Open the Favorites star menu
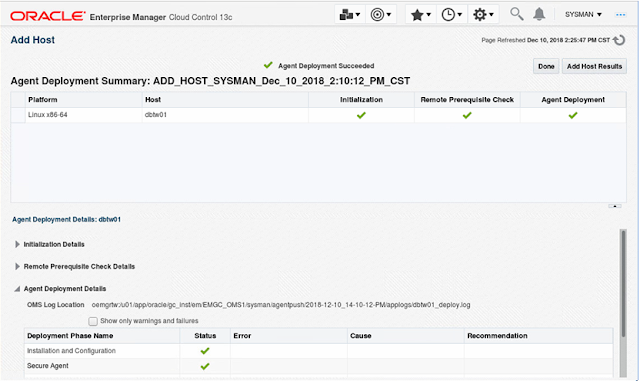The height and width of the screenshot is (381, 640). (x=421, y=15)
